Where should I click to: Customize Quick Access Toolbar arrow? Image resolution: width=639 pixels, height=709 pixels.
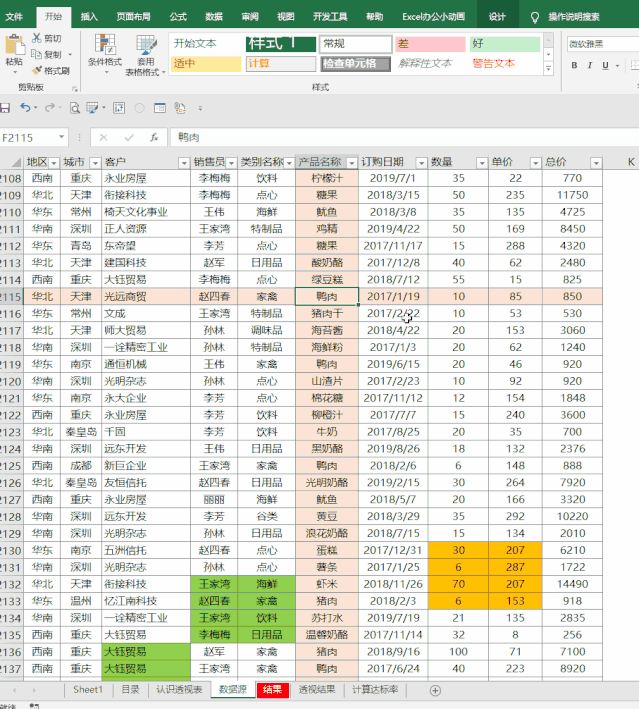point(200,109)
